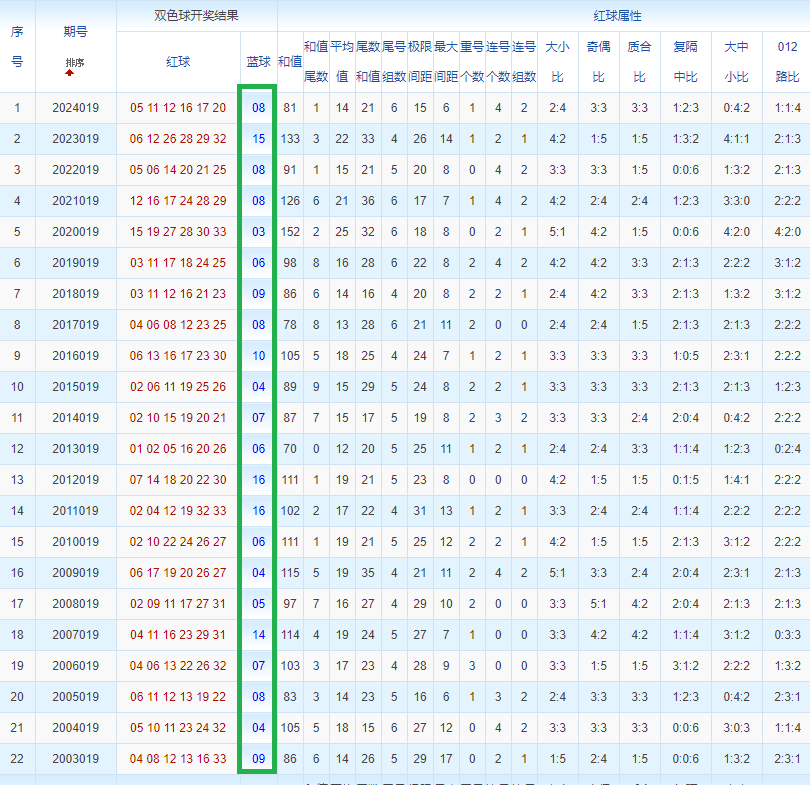Select the 奇偶比 column header
Image resolution: width=810 pixels, height=785 pixels.
point(599,62)
